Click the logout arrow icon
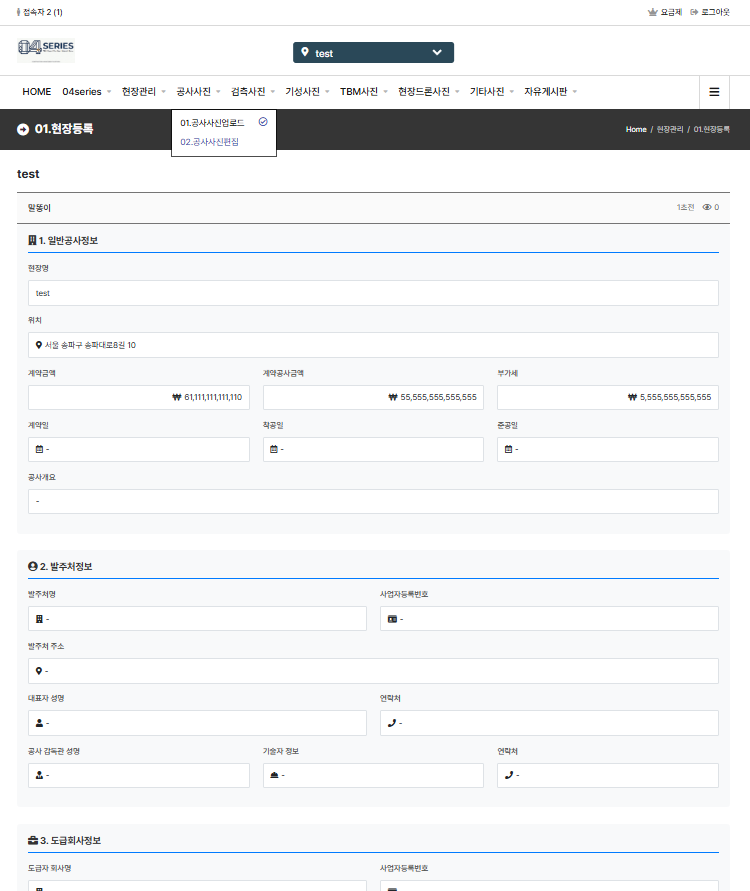The image size is (750, 891). click(x=694, y=12)
